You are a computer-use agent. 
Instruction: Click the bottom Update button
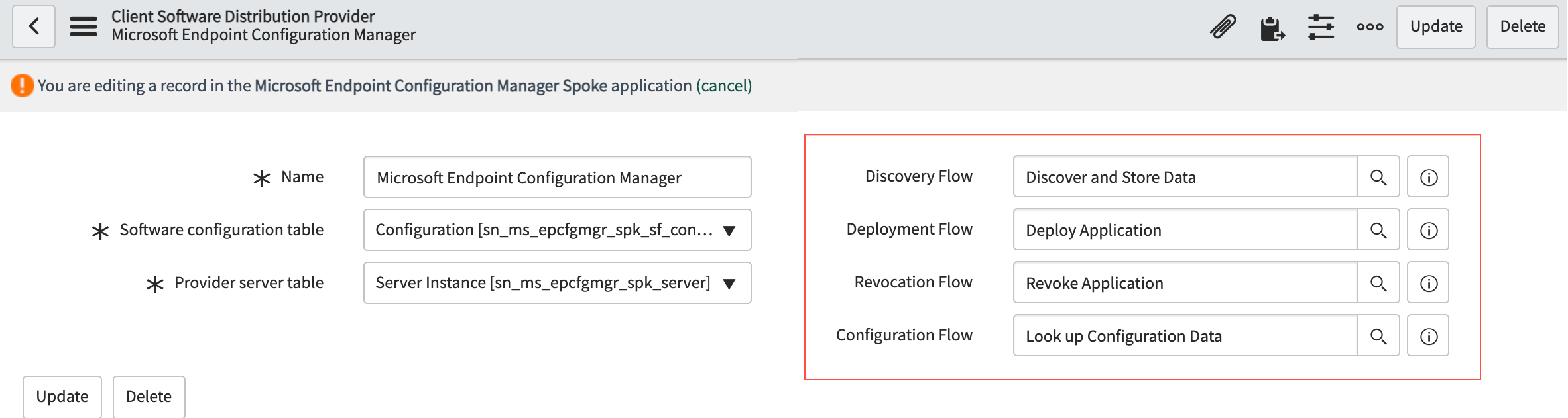62,396
